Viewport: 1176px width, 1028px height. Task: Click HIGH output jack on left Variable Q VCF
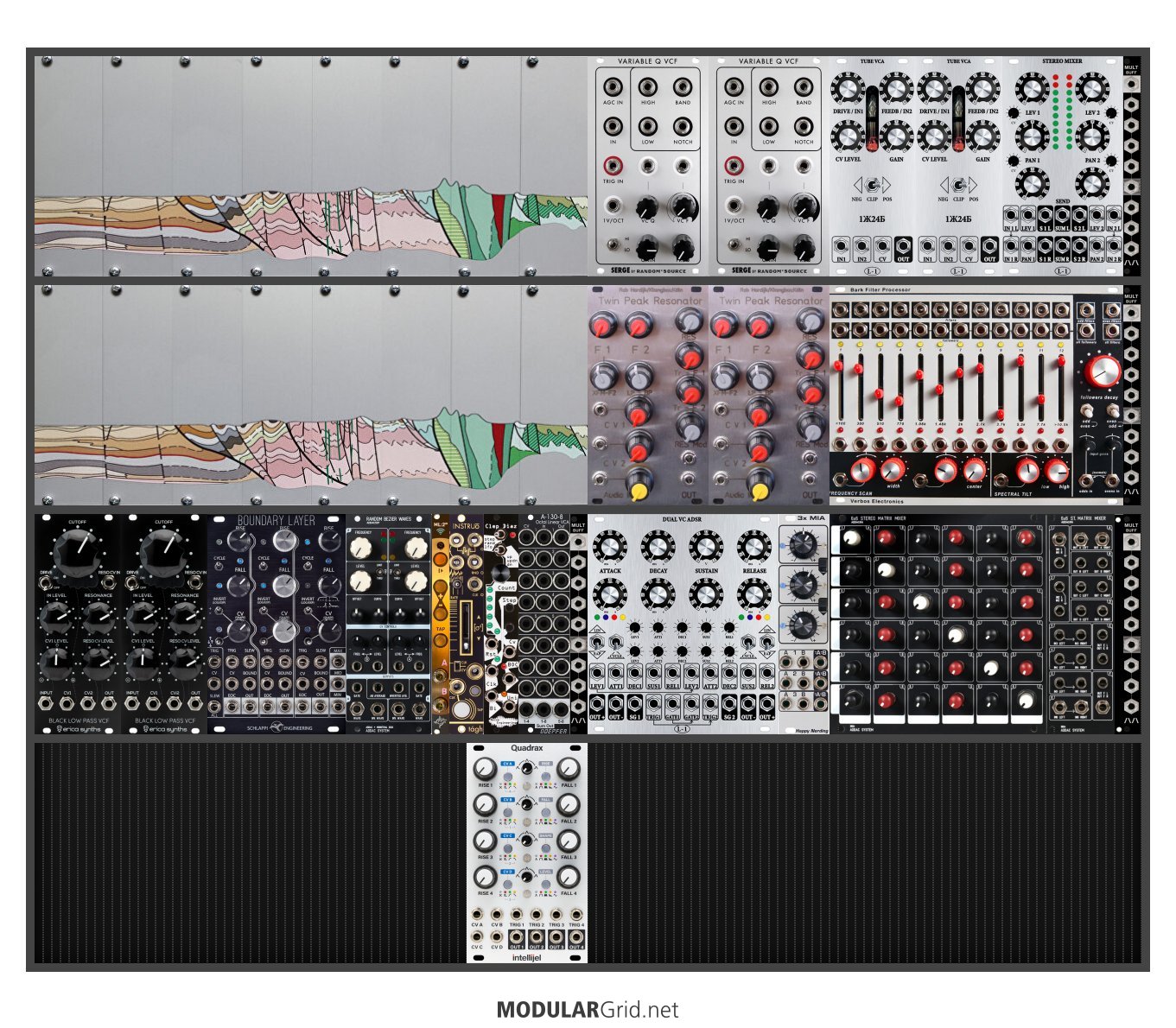click(x=648, y=87)
